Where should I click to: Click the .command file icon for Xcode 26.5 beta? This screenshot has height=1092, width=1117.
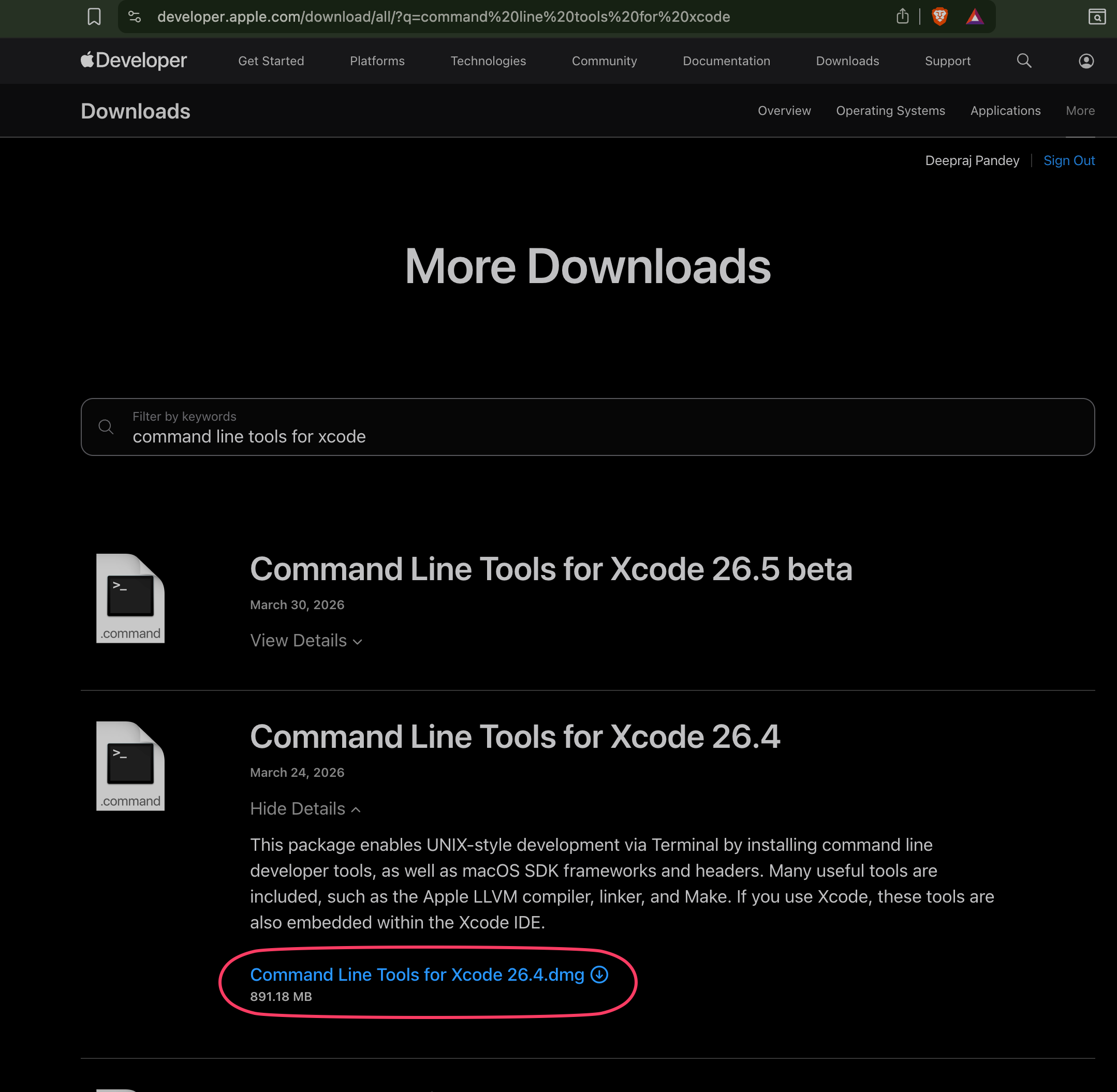[130, 598]
